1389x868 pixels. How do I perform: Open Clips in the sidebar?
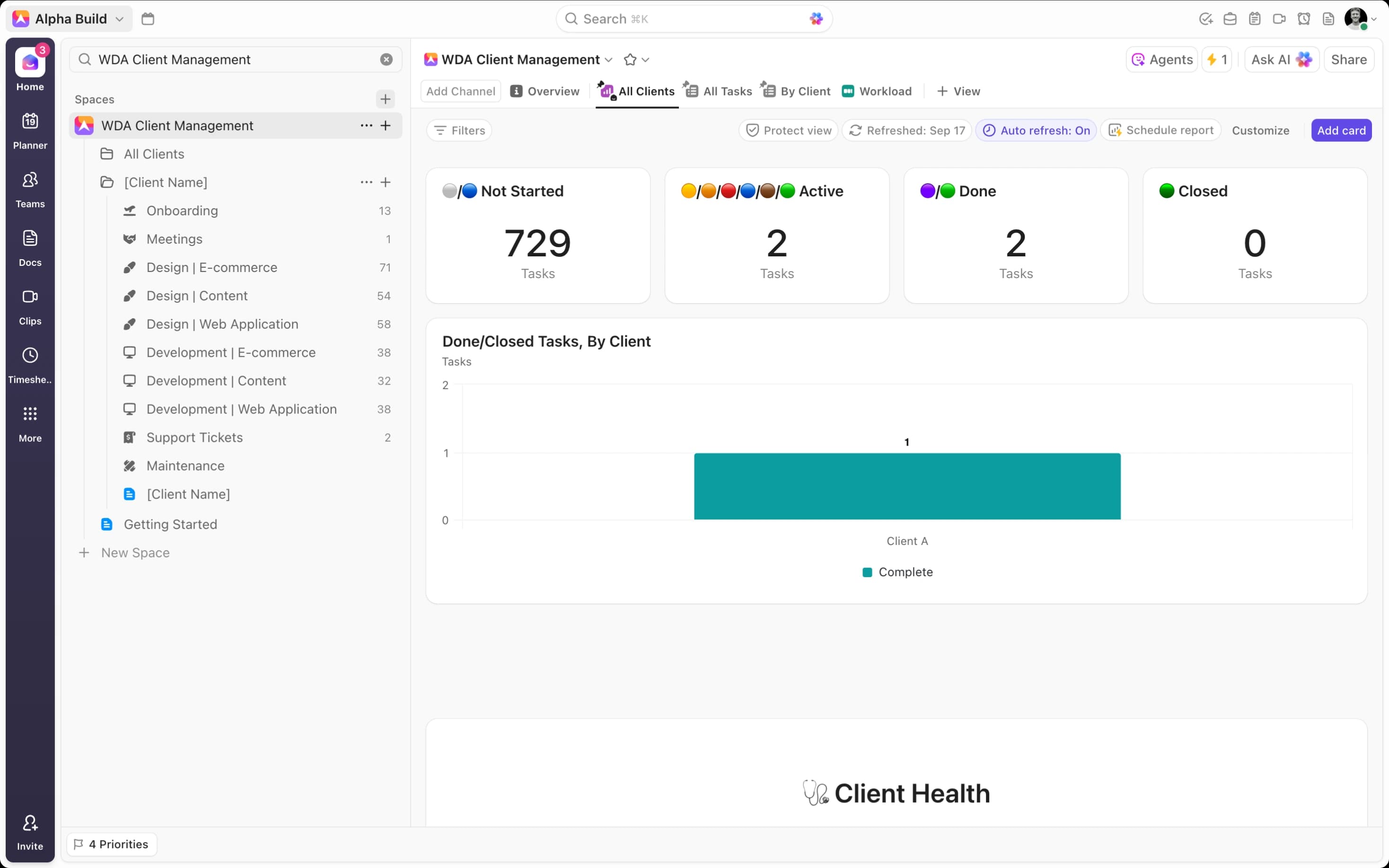(30, 305)
